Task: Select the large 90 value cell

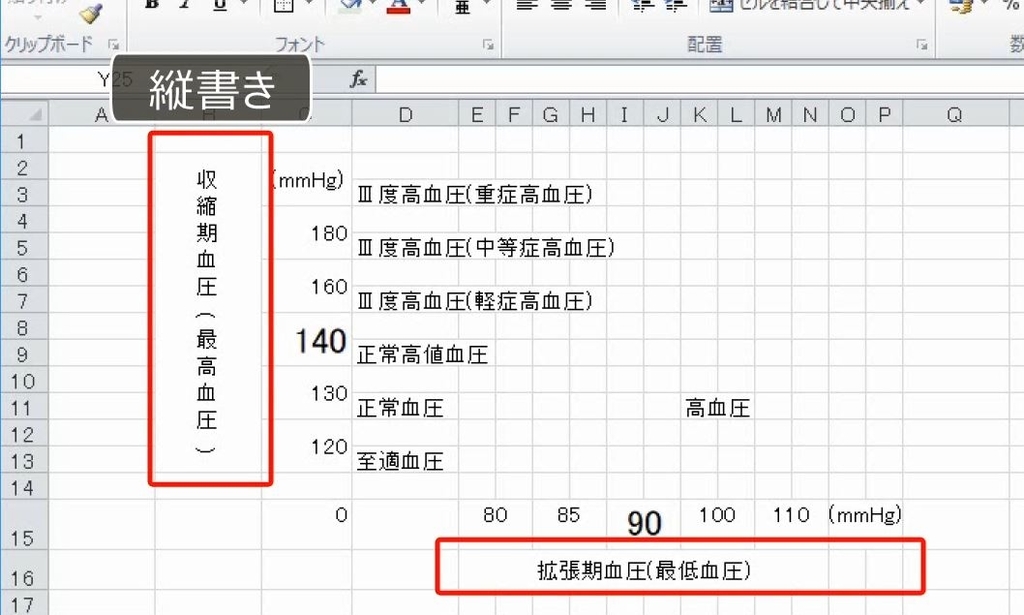Action: [644, 523]
